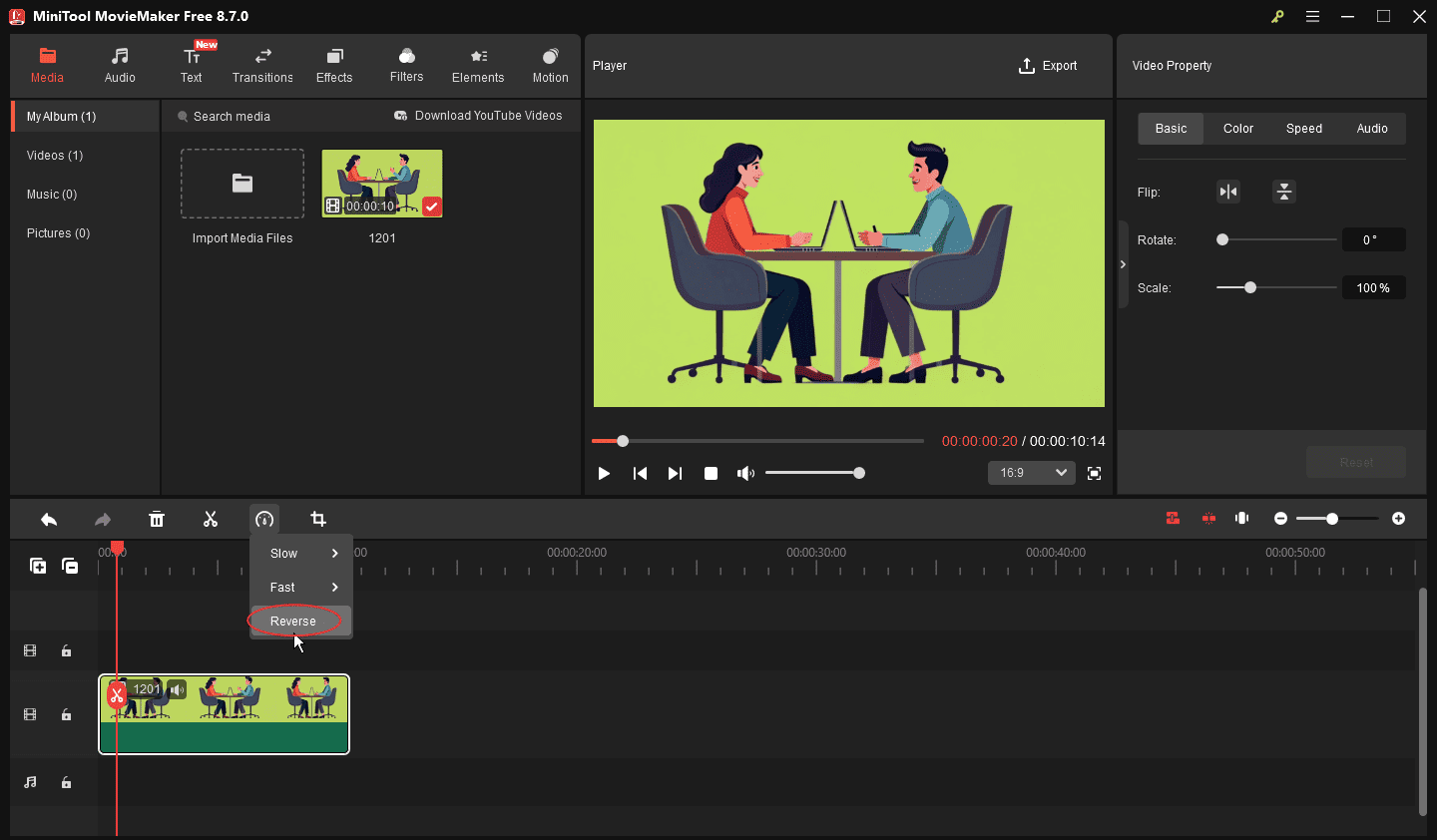Open the 16:9 aspect ratio dropdown
This screenshot has height=840, width=1437.
click(1032, 473)
